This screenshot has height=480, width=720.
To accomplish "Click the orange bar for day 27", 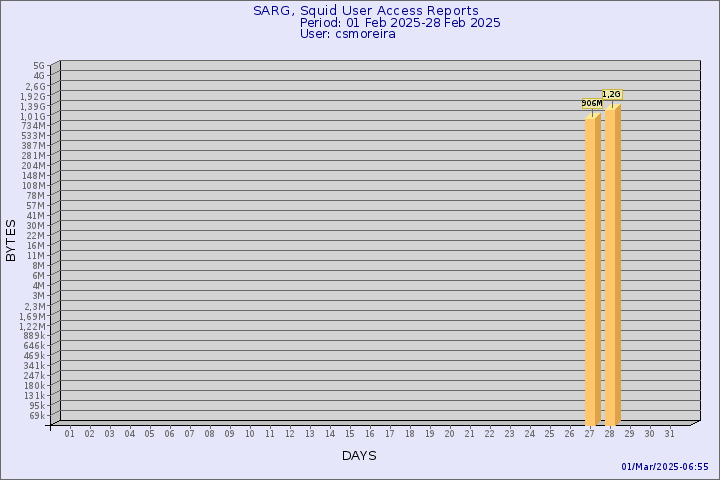I will point(592,270).
